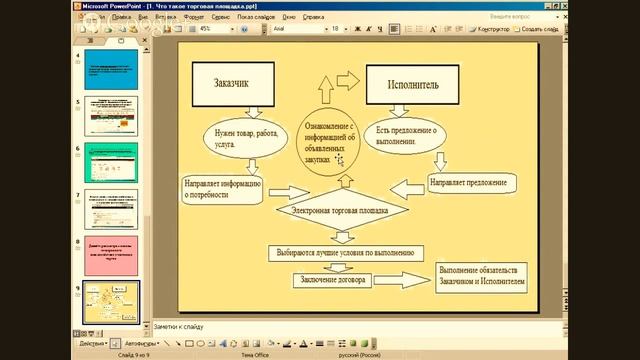
Task: Click the Создать слайд button
Action: pyautogui.click(x=536, y=29)
